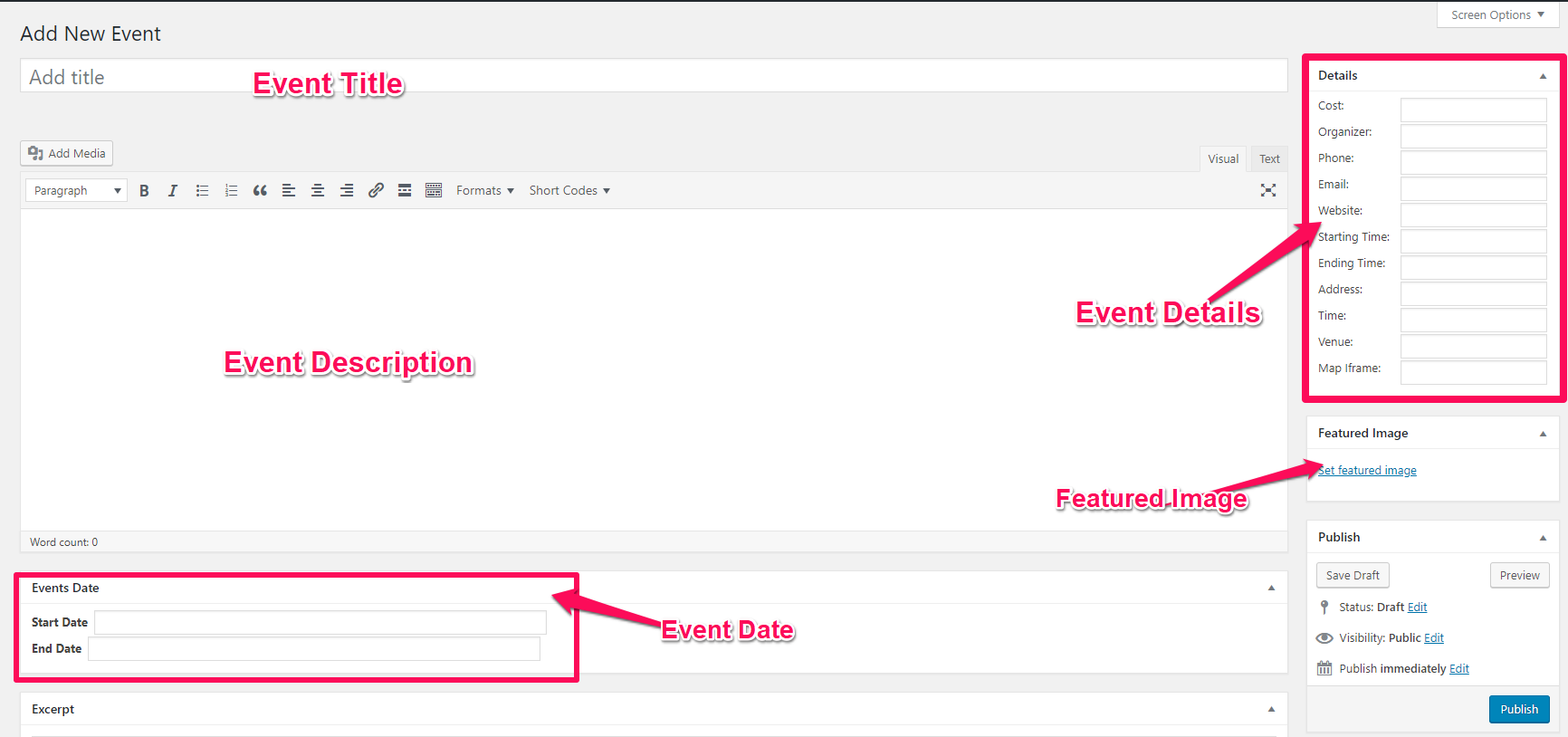Viewport: 1568px width, 737px height.
Task: Click the Save Draft button
Action: click(x=1353, y=576)
